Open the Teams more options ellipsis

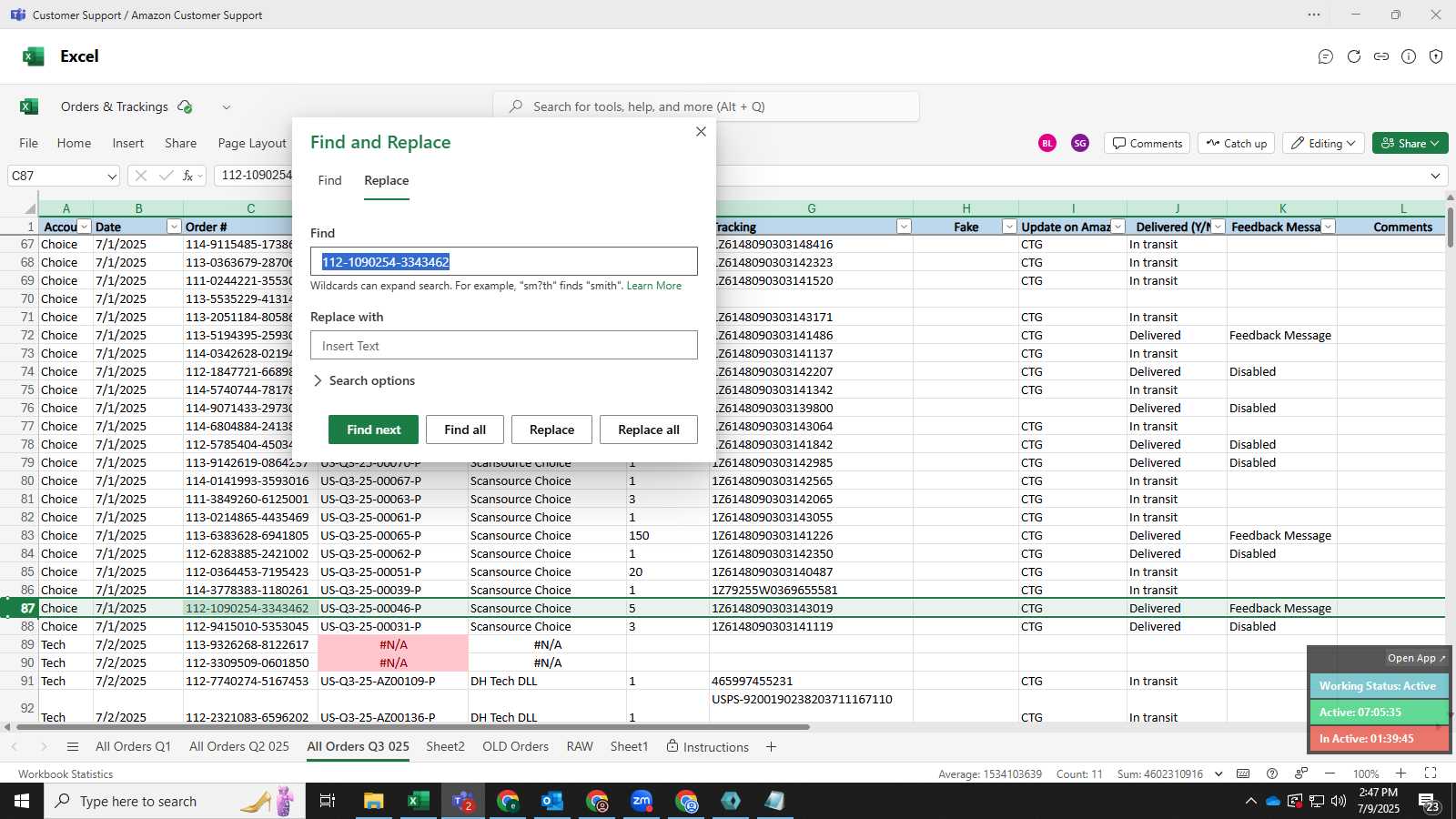(x=1314, y=15)
